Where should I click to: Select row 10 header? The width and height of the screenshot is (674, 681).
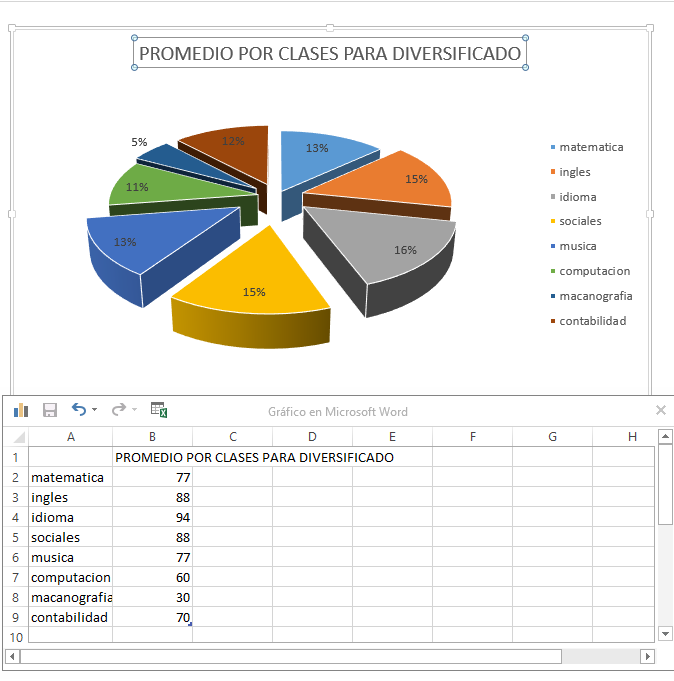pyautogui.click(x=16, y=637)
